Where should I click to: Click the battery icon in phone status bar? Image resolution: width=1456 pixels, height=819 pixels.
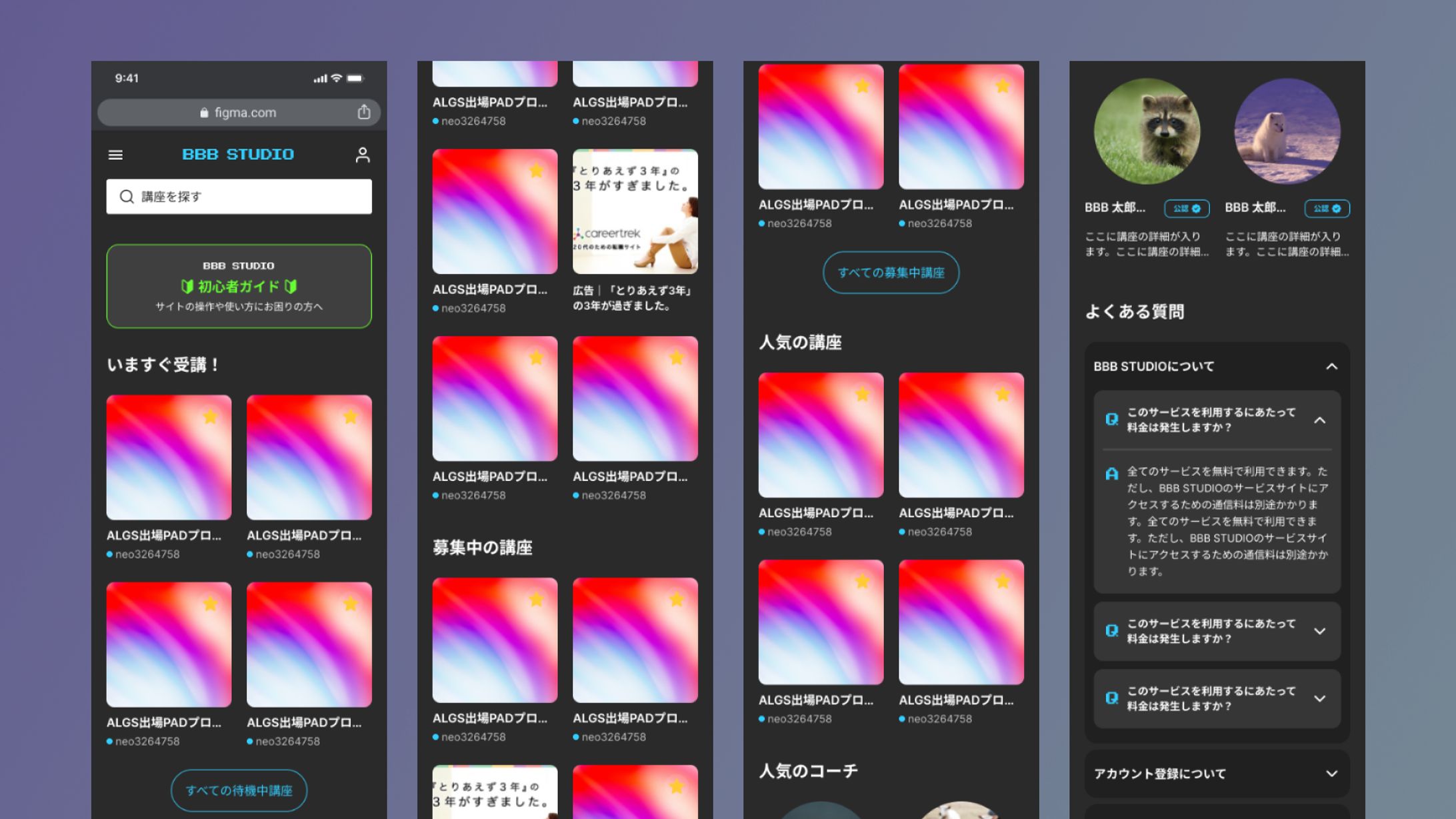click(x=355, y=78)
